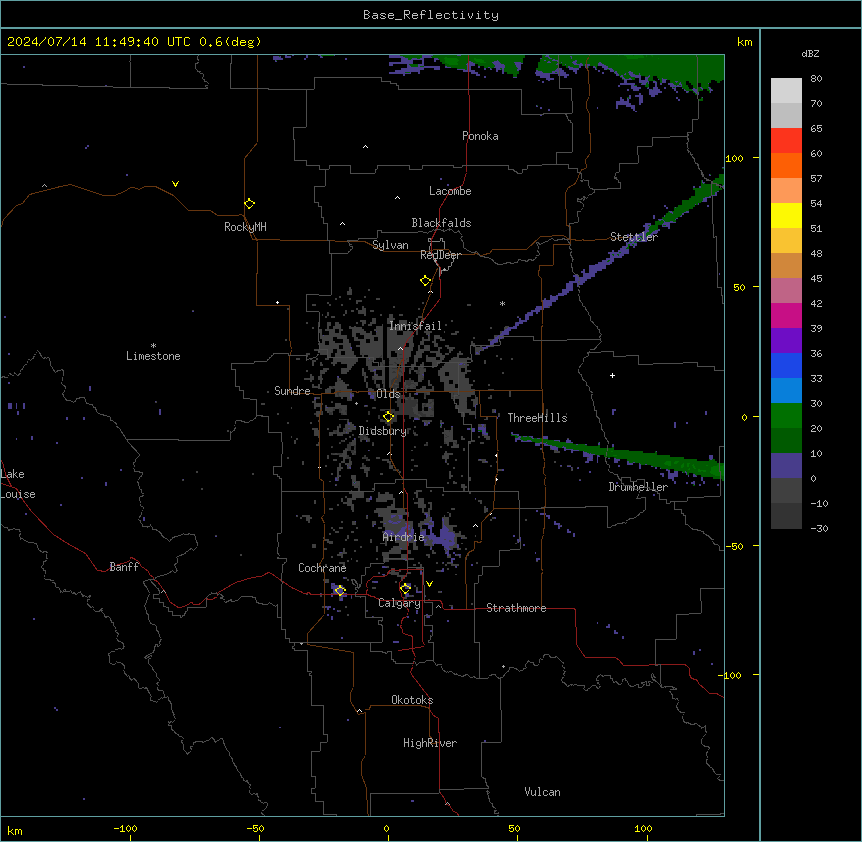This screenshot has height=842, width=862.
Task: Click the Vulcan label
Action: (x=542, y=792)
